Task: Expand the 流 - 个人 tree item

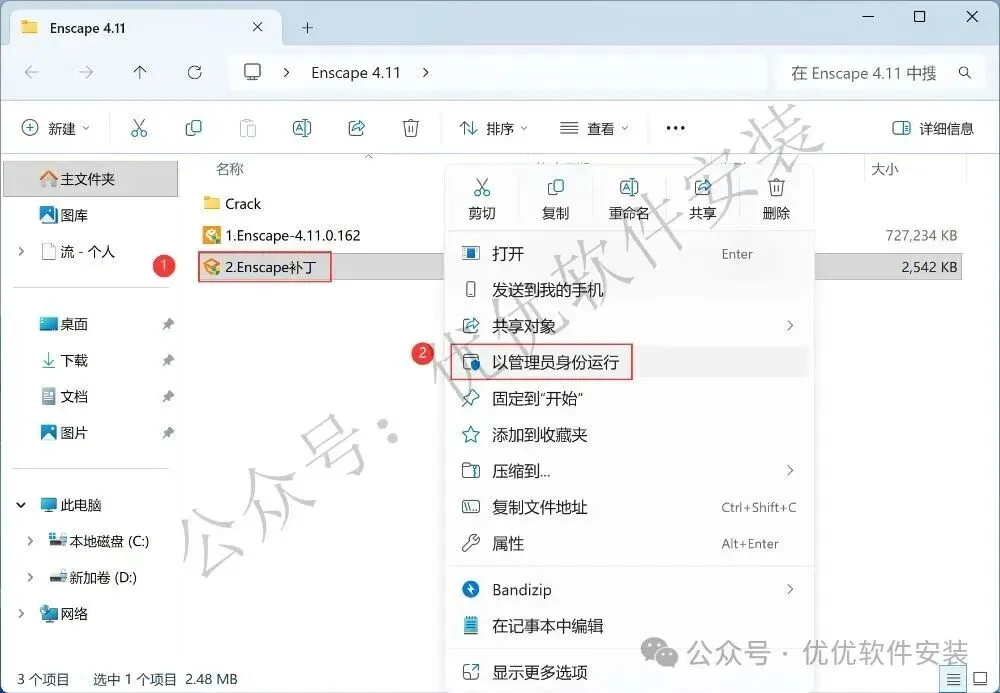Action: pyautogui.click(x=21, y=252)
